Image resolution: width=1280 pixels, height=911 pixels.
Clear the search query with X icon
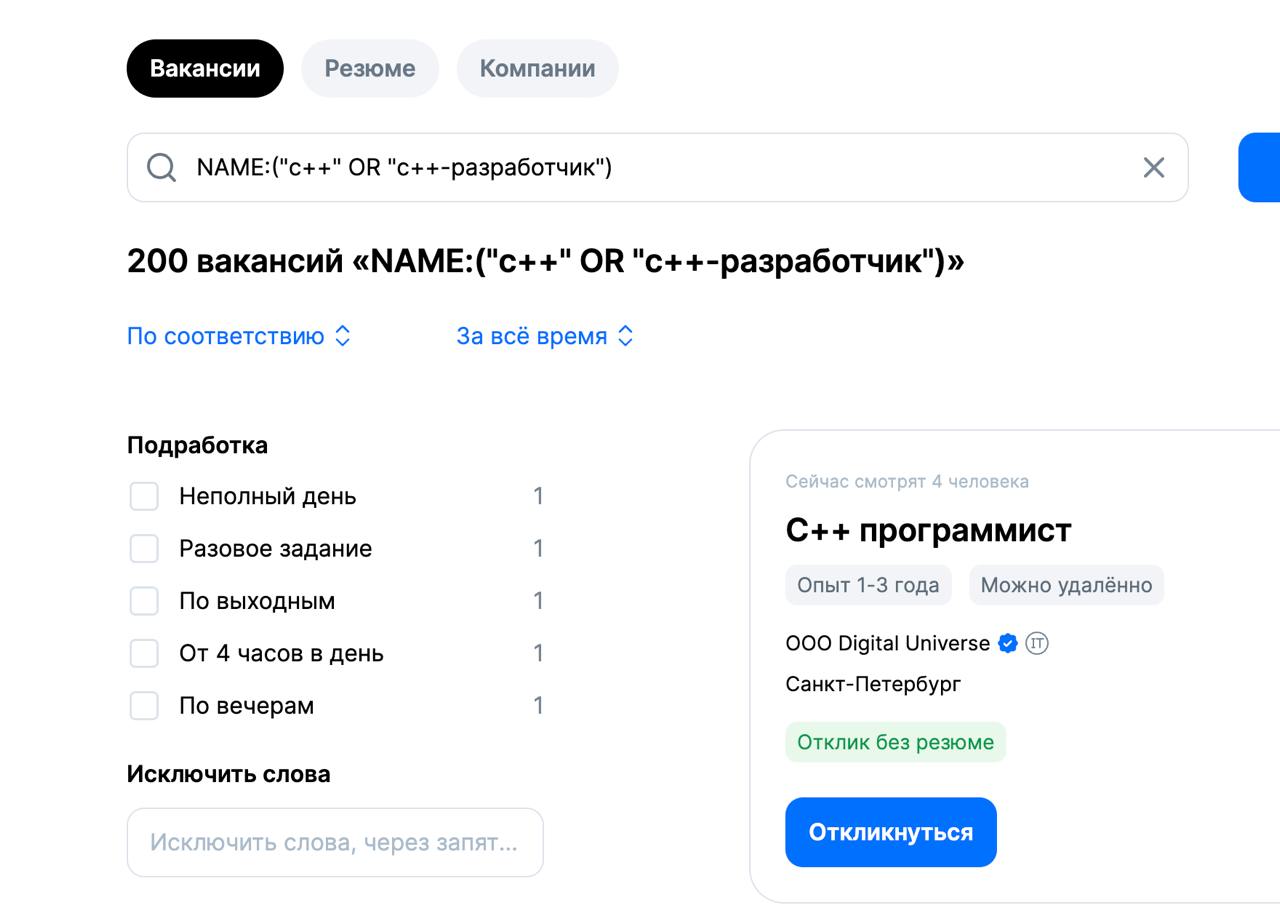click(1154, 167)
